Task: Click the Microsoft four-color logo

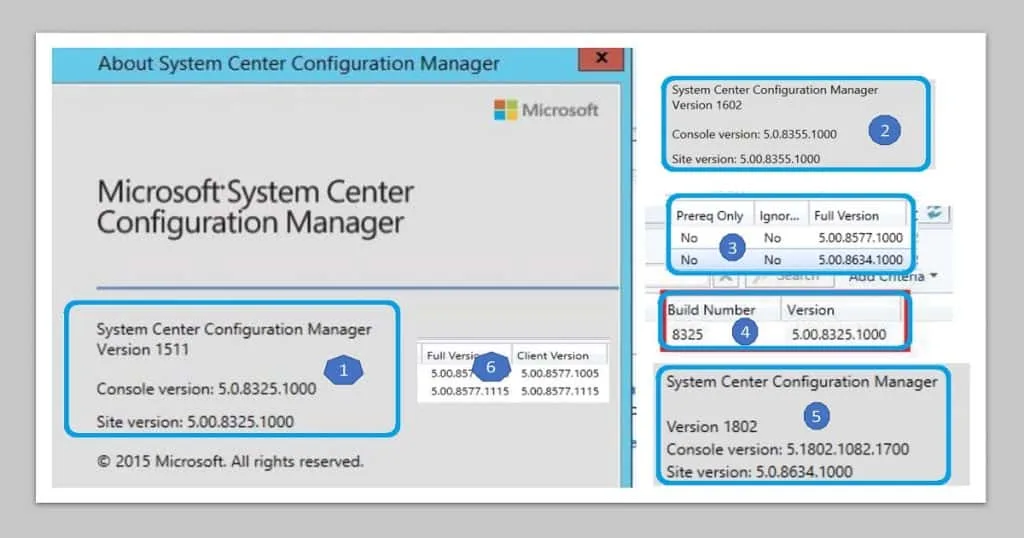Action: (505, 110)
